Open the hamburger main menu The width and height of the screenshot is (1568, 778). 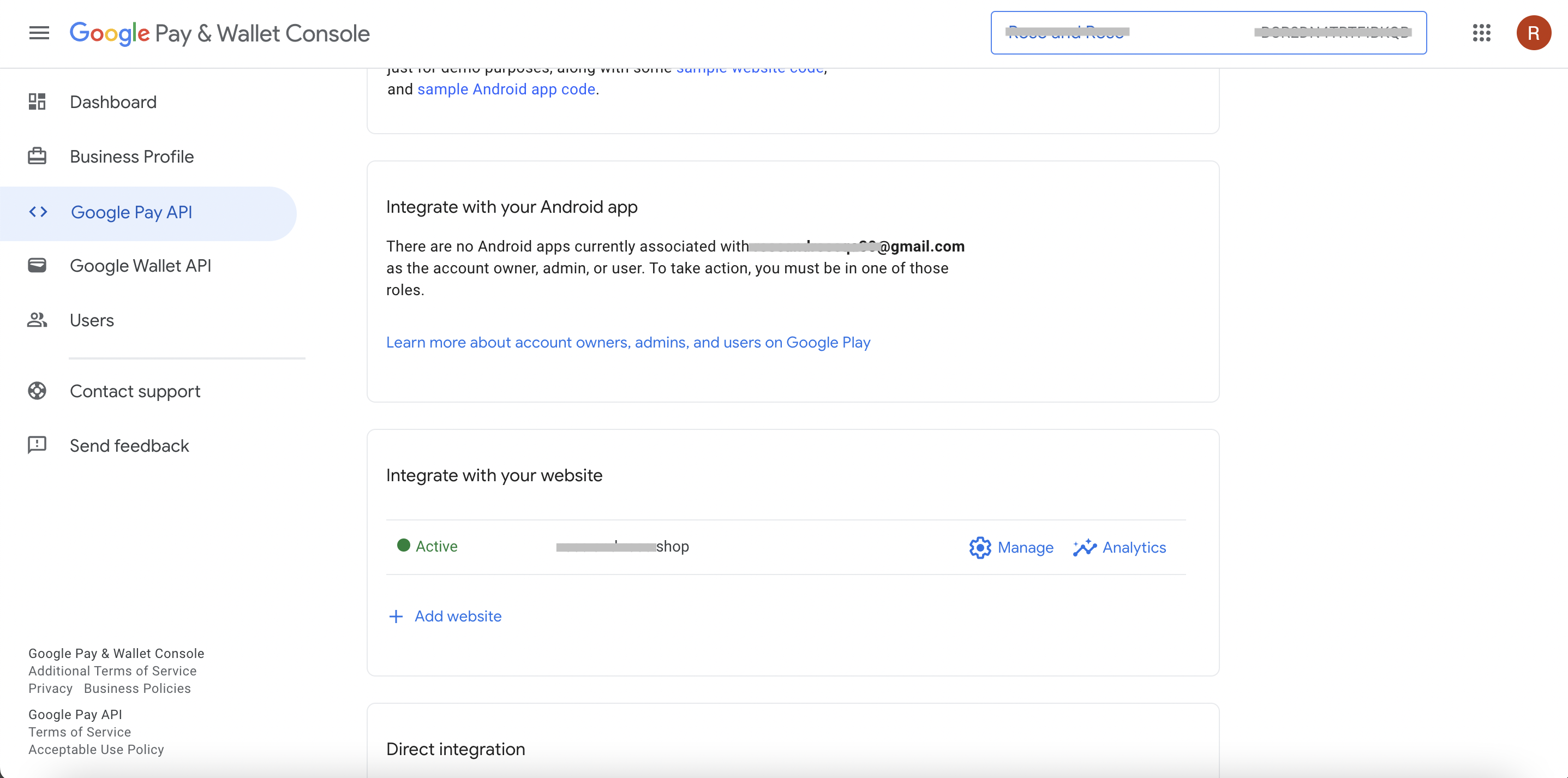pyautogui.click(x=39, y=33)
